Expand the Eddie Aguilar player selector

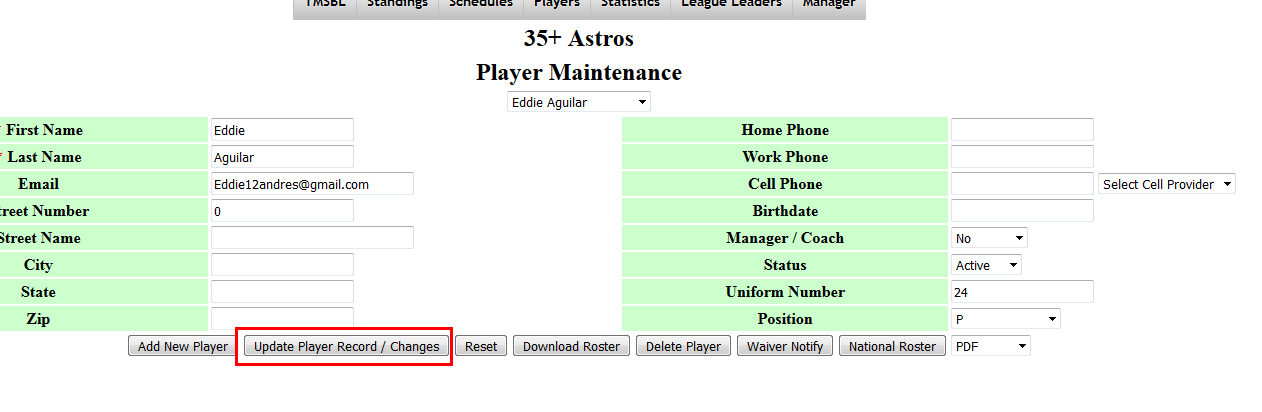point(579,102)
